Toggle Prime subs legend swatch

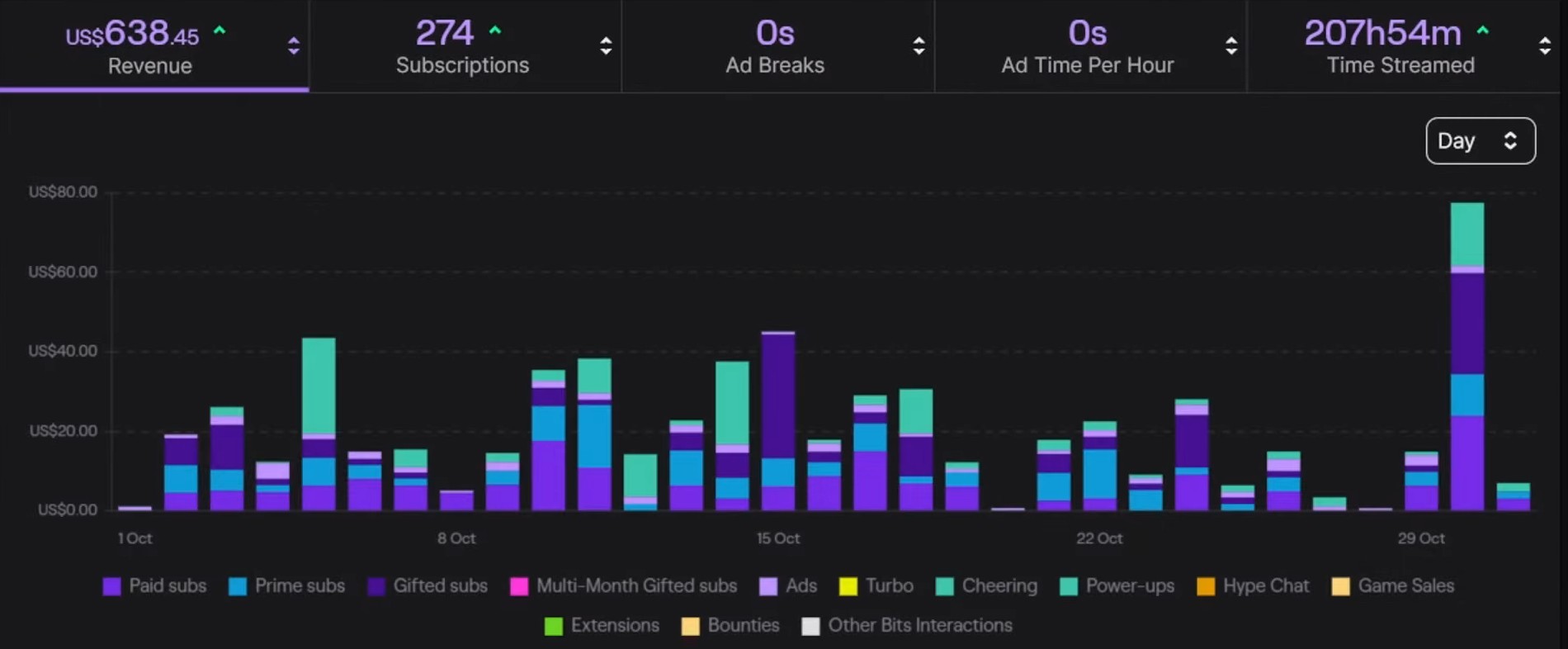tap(238, 586)
